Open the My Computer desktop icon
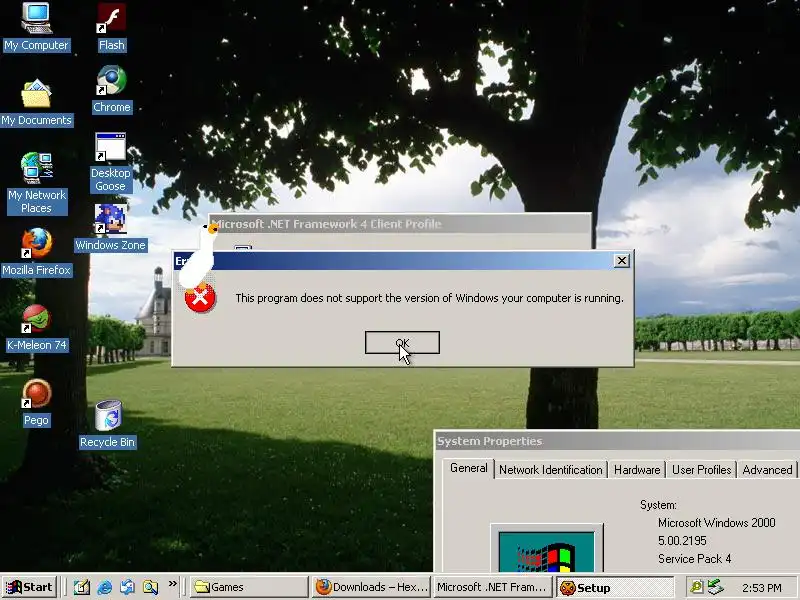 (36, 27)
